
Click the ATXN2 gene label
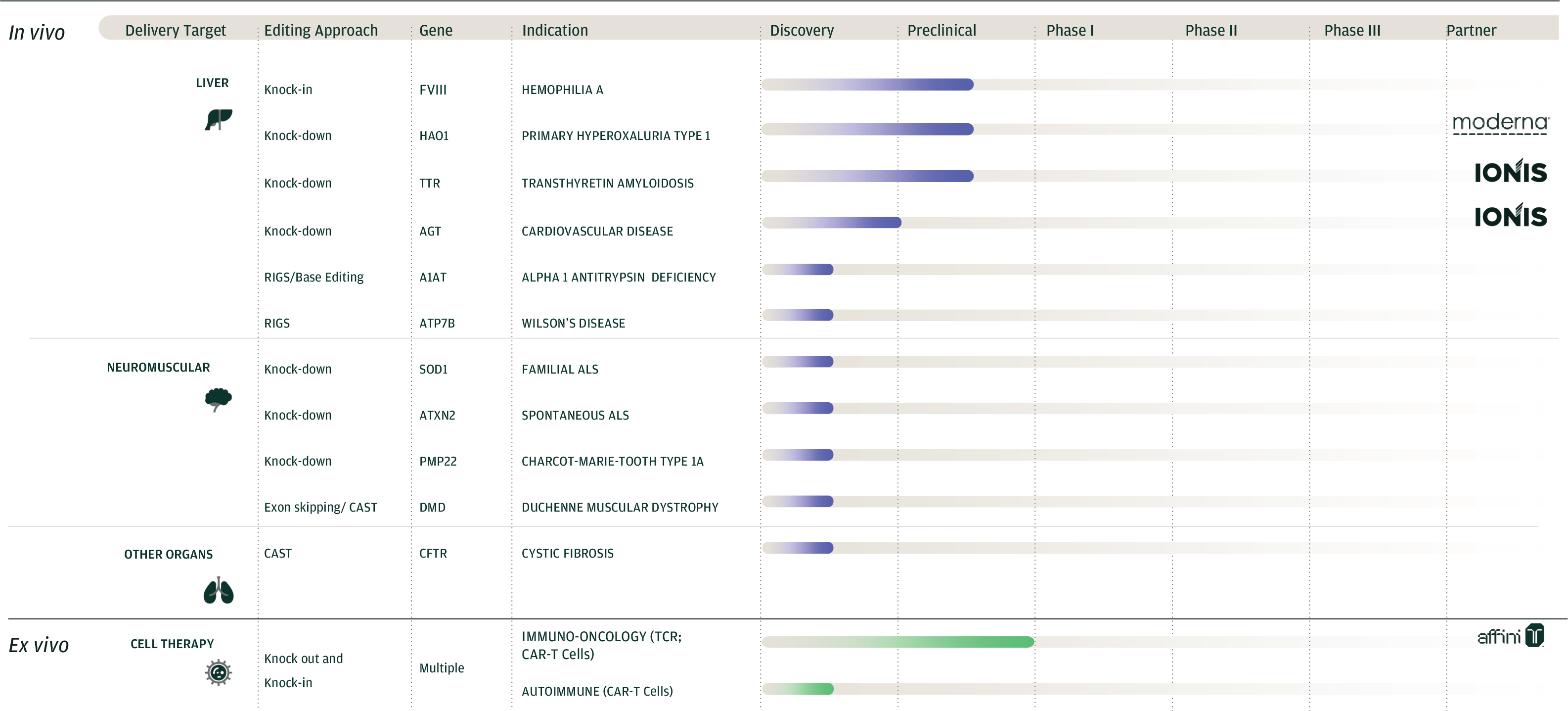click(x=437, y=416)
